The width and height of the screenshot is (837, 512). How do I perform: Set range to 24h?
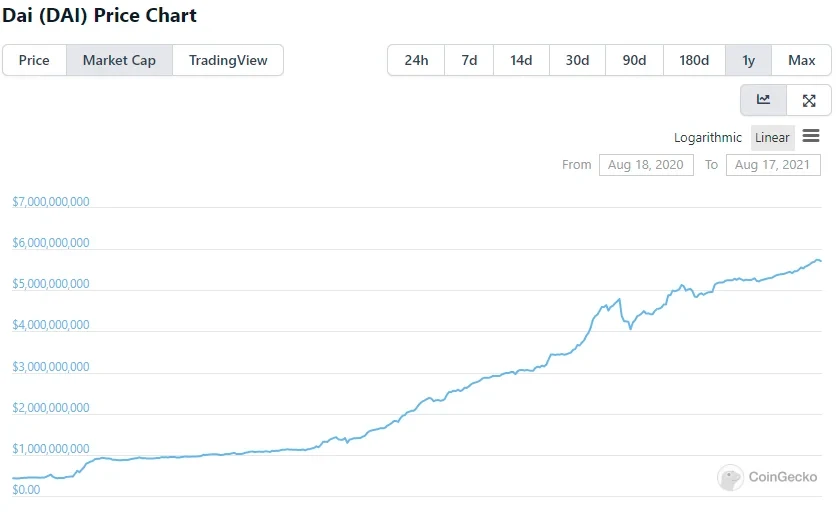[x=416, y=60]
